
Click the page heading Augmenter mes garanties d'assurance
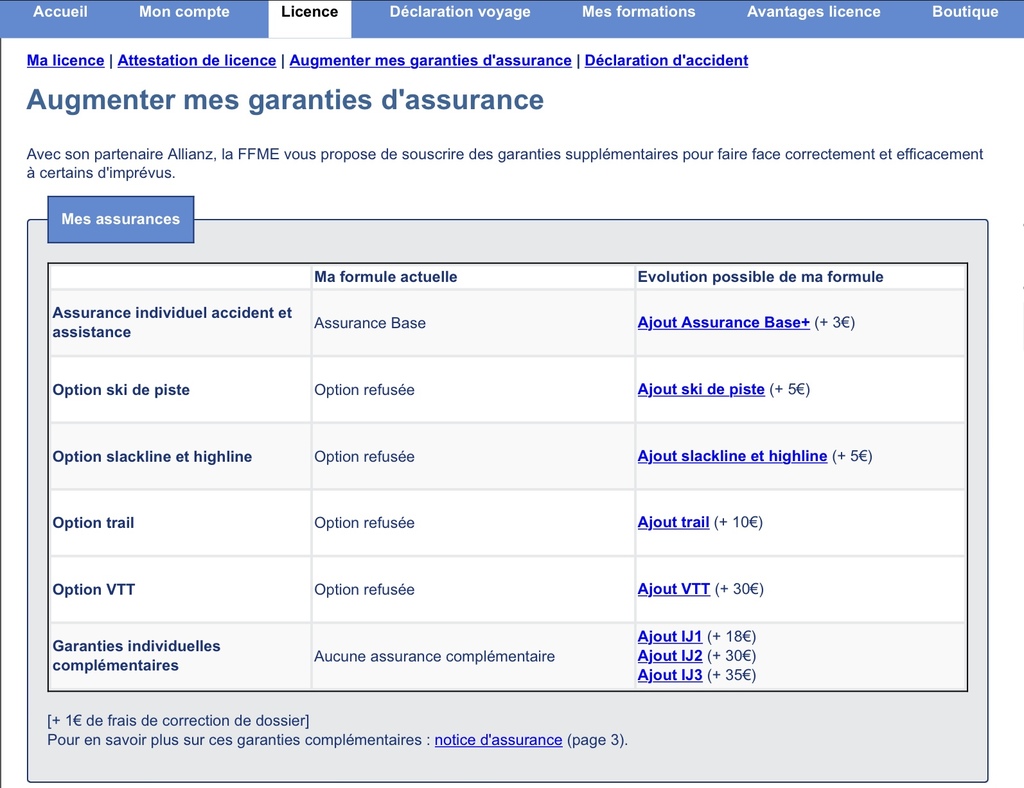(x=285, y=100)
